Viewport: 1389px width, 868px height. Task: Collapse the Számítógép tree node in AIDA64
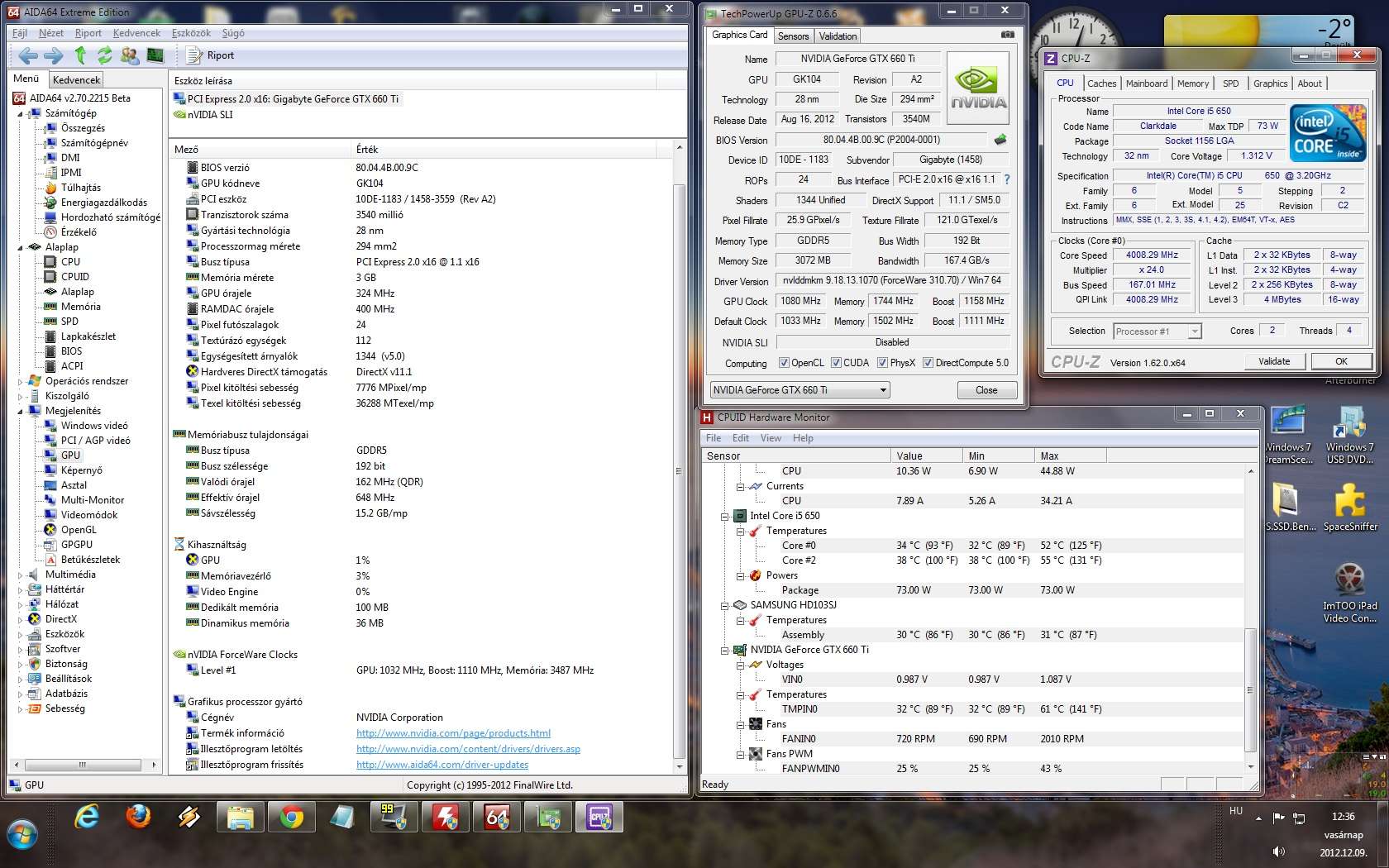tap(20, 113)
